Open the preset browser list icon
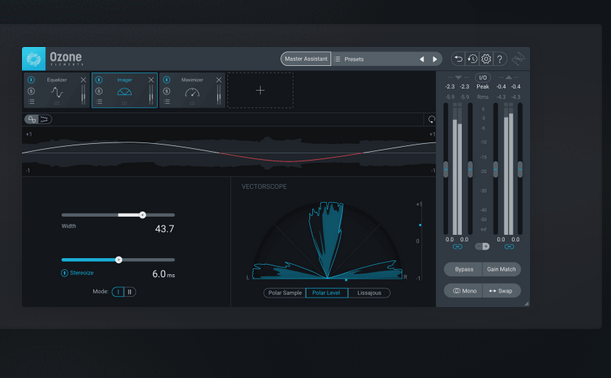This screenshot has height=378, width=611. [x=337, y=59]
